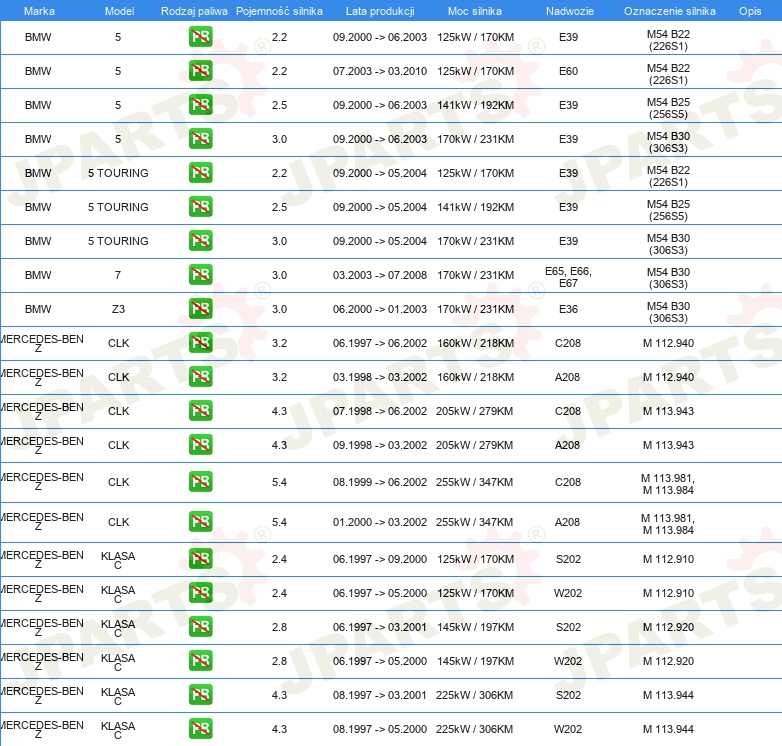Click the fuel icon in the CLK 3.2 C208 row

(x=200, y=343)
